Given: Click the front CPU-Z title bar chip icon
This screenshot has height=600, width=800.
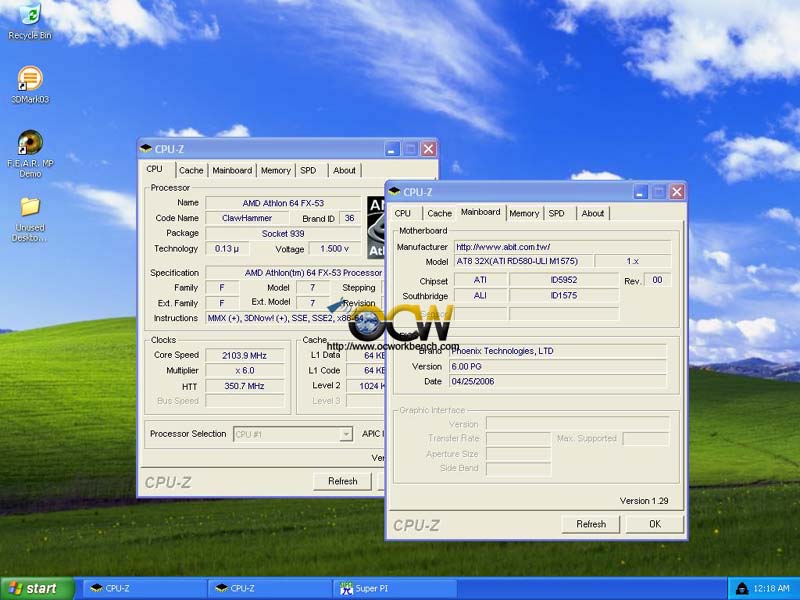Looking at the screenshot, I should (394, 191).
